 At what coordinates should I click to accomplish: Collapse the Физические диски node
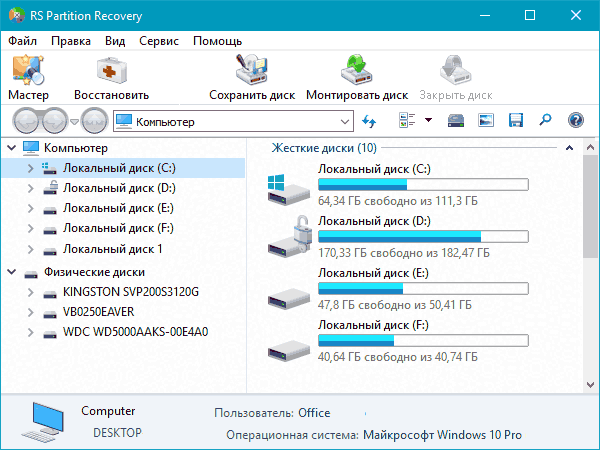click(x=12, y=272)
